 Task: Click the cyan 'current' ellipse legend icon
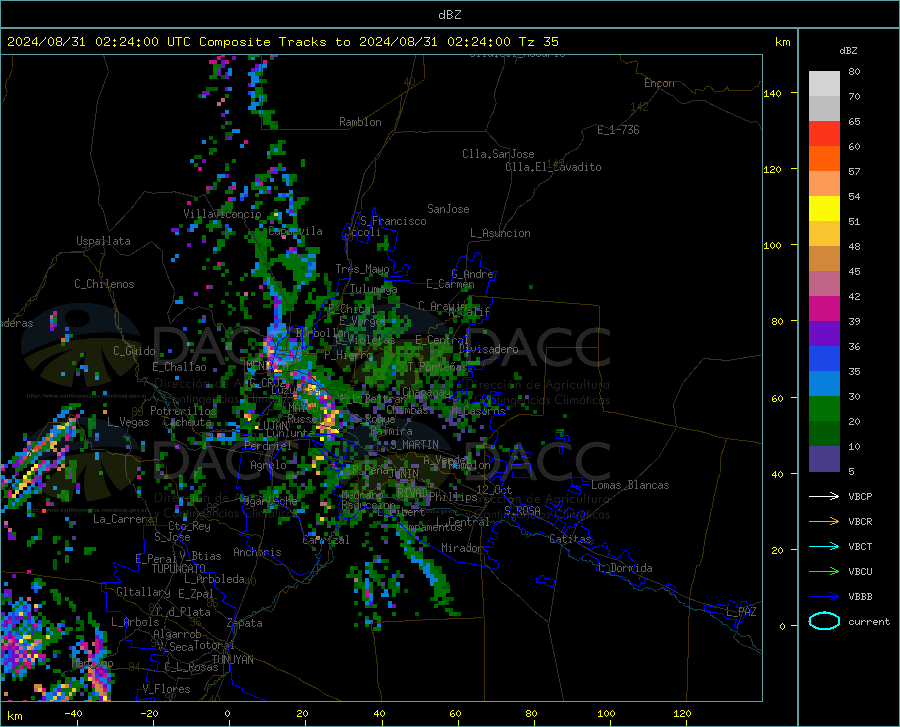[824, 621]
